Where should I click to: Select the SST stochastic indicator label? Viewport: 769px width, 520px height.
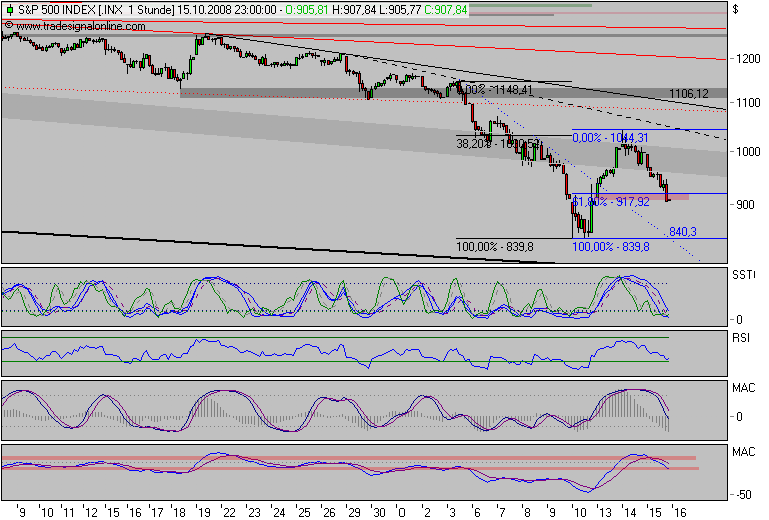[x=743, y=275]
